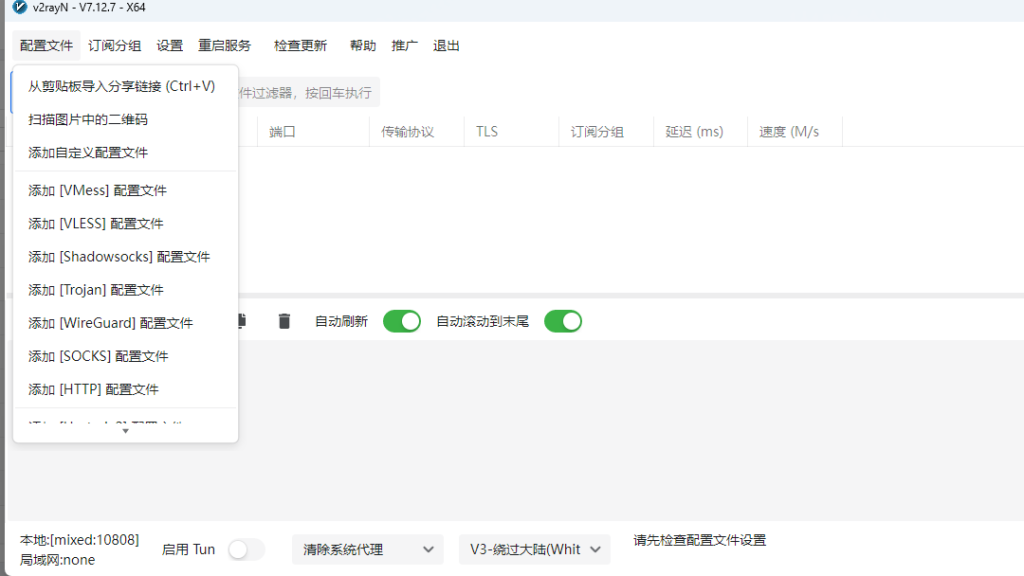
Task: Click the copy icon in the toolbar
Action: pyautogui.click(x=240, y=320)
